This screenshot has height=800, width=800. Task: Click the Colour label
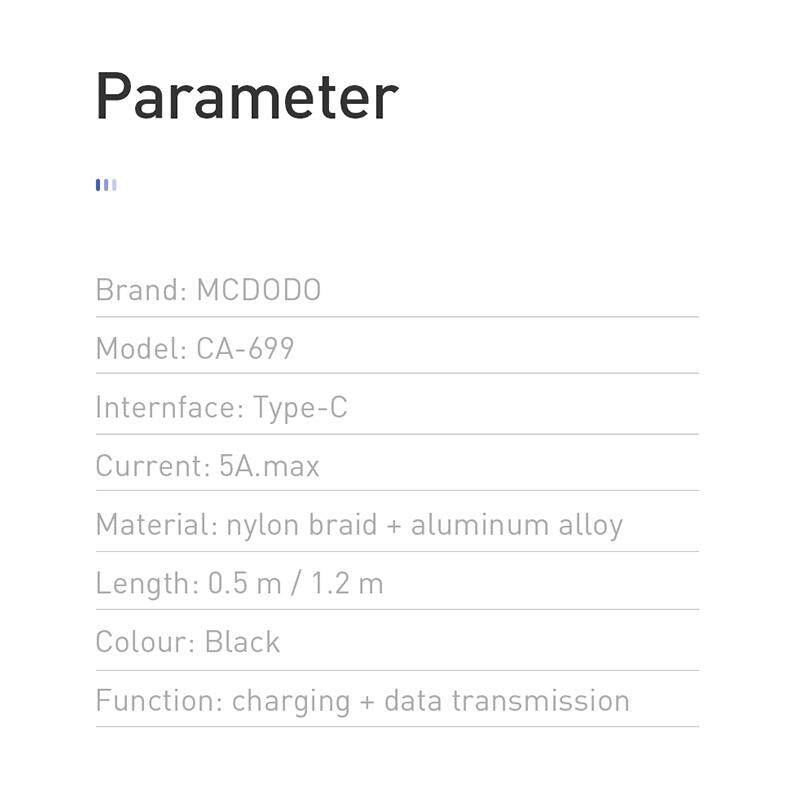click(145, 642)
